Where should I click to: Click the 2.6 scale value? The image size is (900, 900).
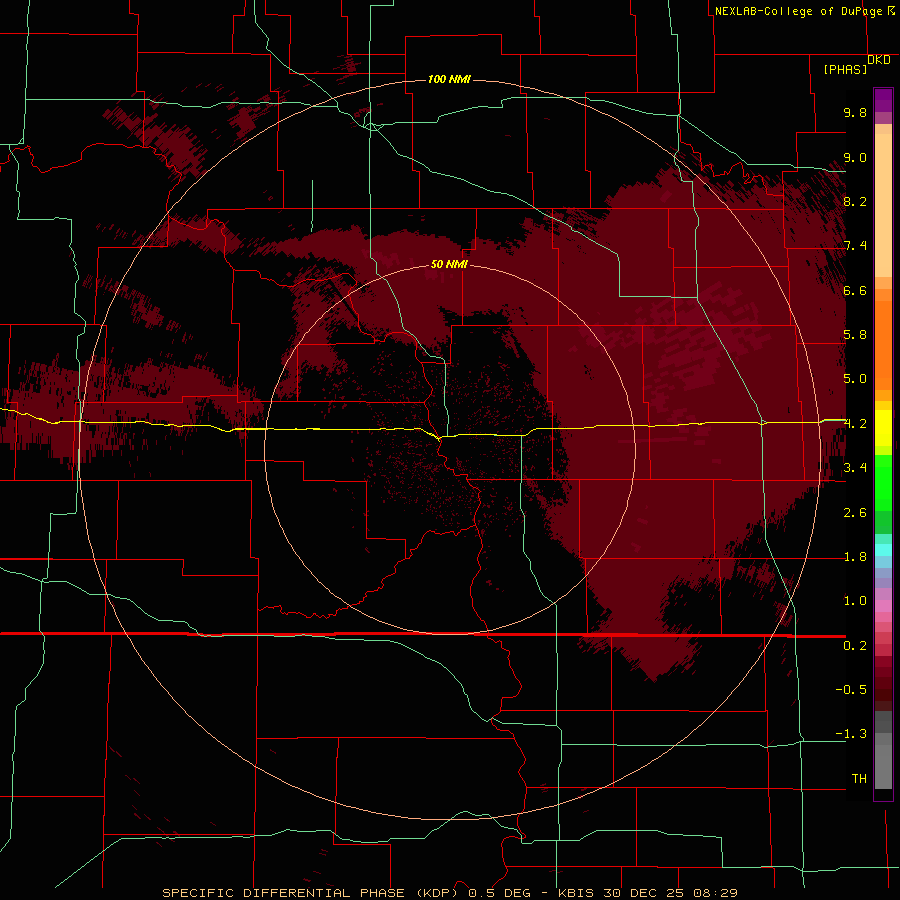(855, 513)
